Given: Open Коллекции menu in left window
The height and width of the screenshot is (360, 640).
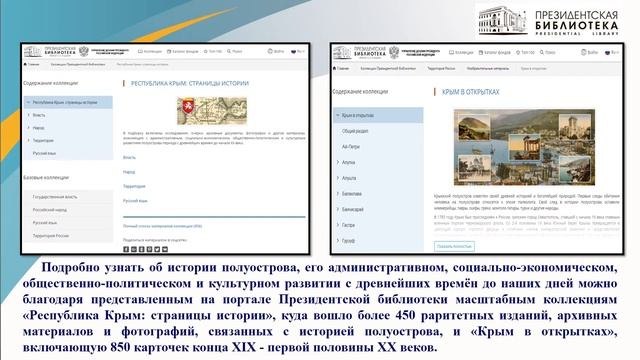Looking at the screenshot, I should [150, 51].
